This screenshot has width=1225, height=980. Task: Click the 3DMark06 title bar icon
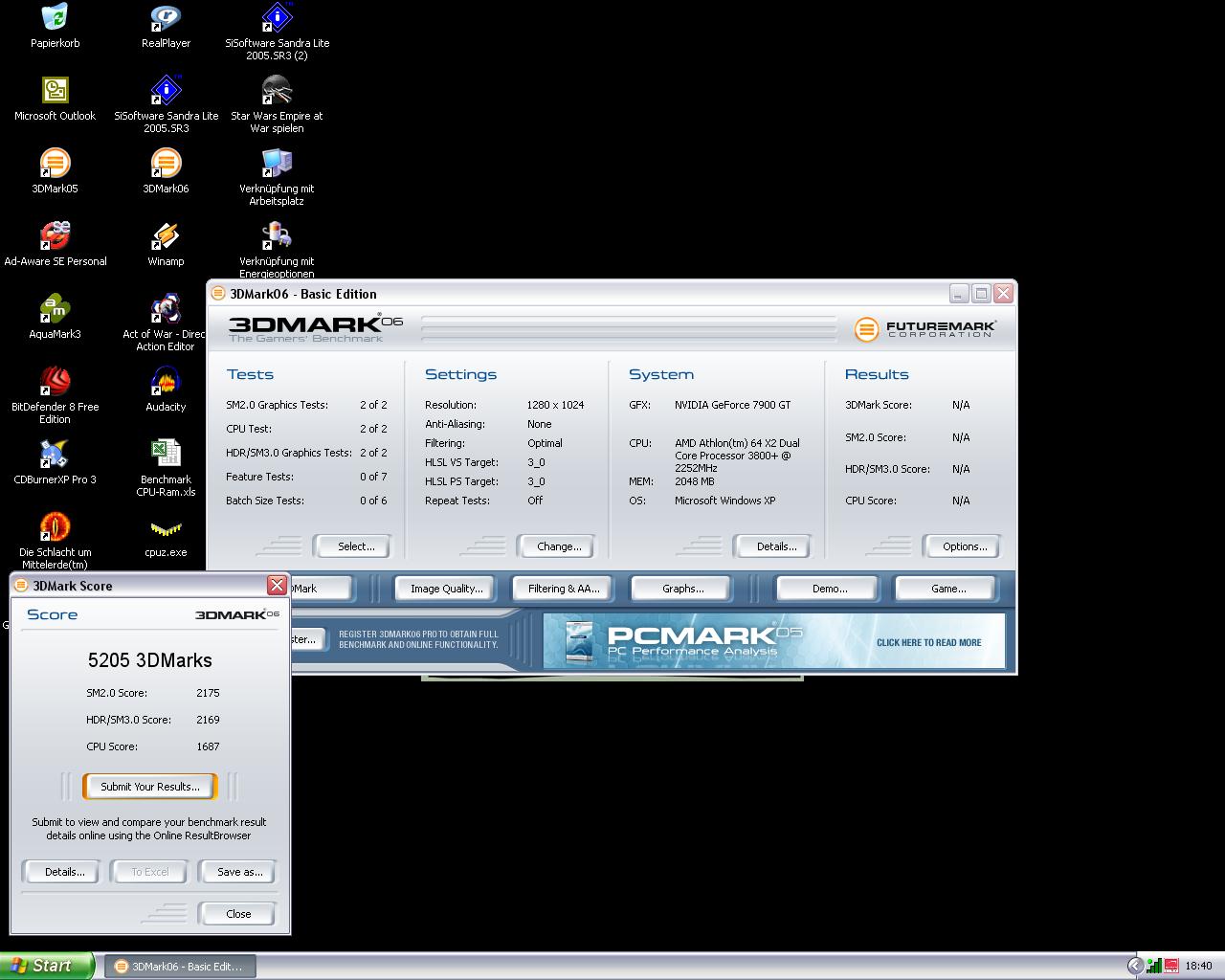218,294
